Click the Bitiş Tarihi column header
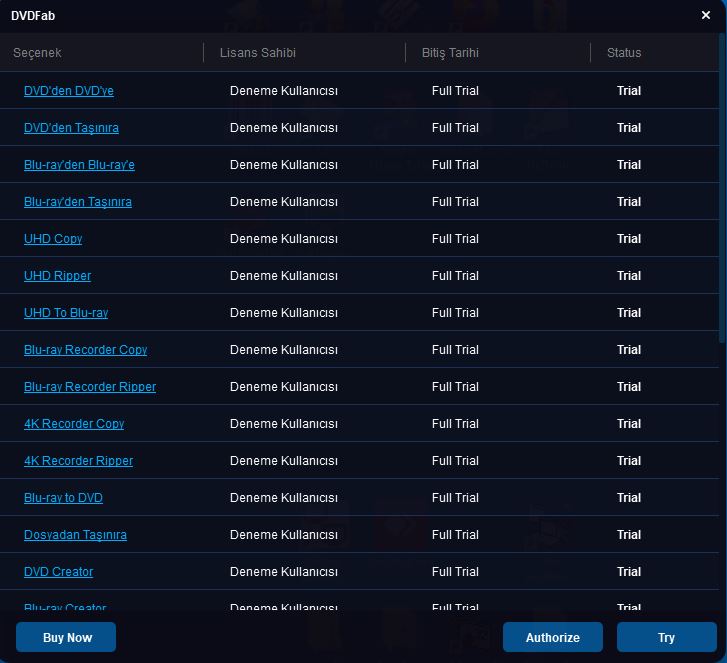Image resolution: width=727 pixels, height=663 pixels. point(450,53)
